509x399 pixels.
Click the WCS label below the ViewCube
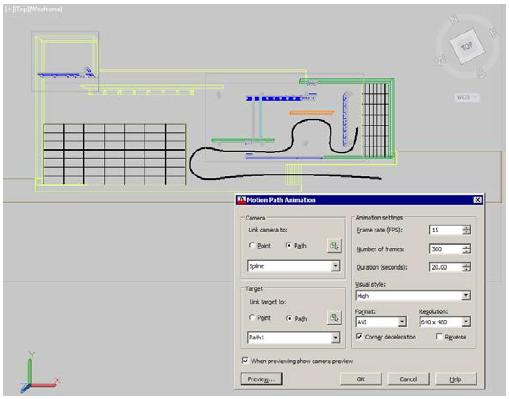pyautogui.click(x=467, y=98)
